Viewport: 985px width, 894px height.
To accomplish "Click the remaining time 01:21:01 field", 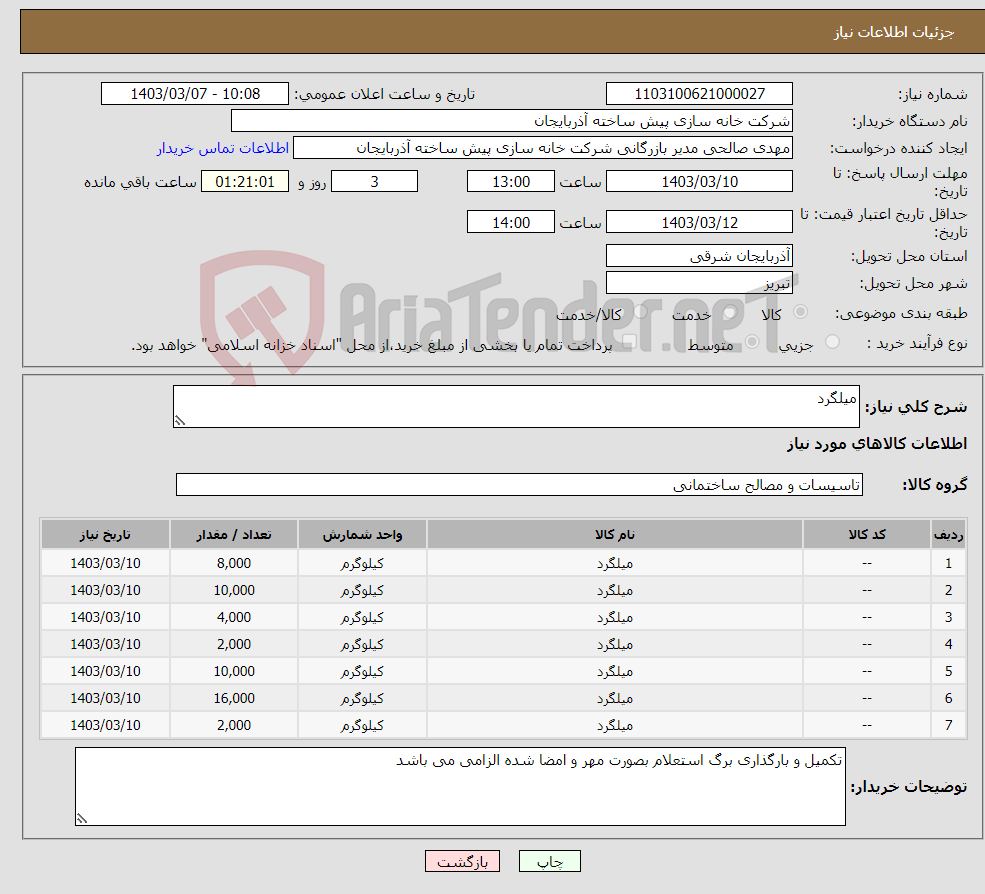I will click(245, 182).
